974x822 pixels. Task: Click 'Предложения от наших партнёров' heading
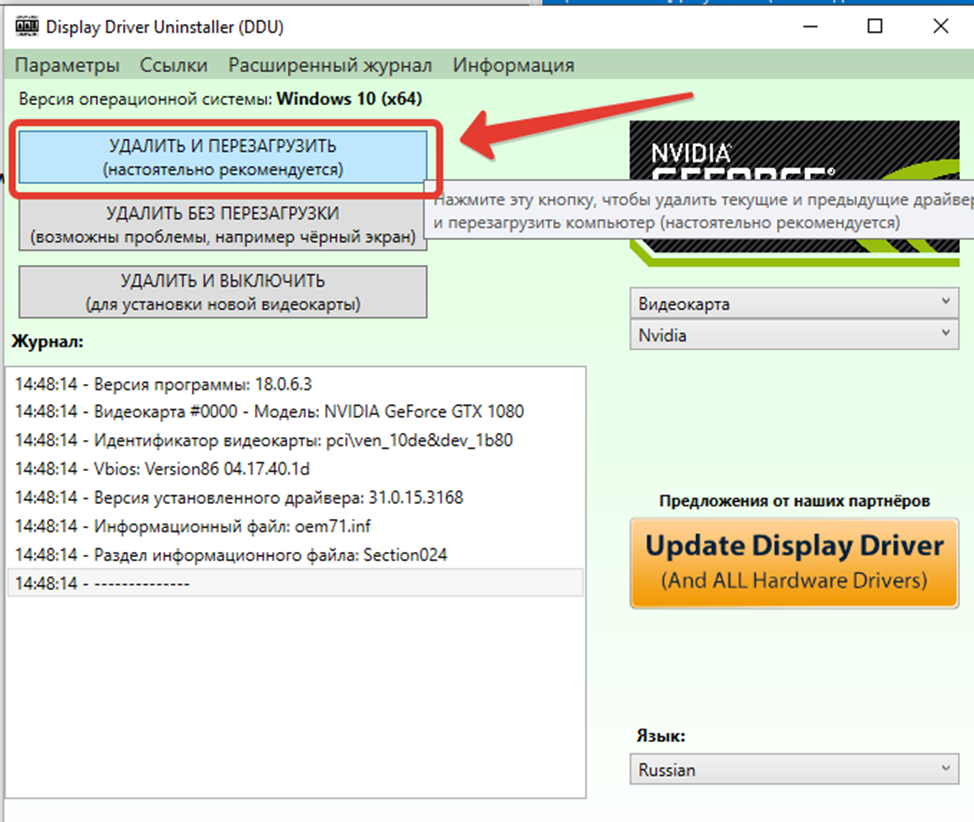(x=794, y=501)
